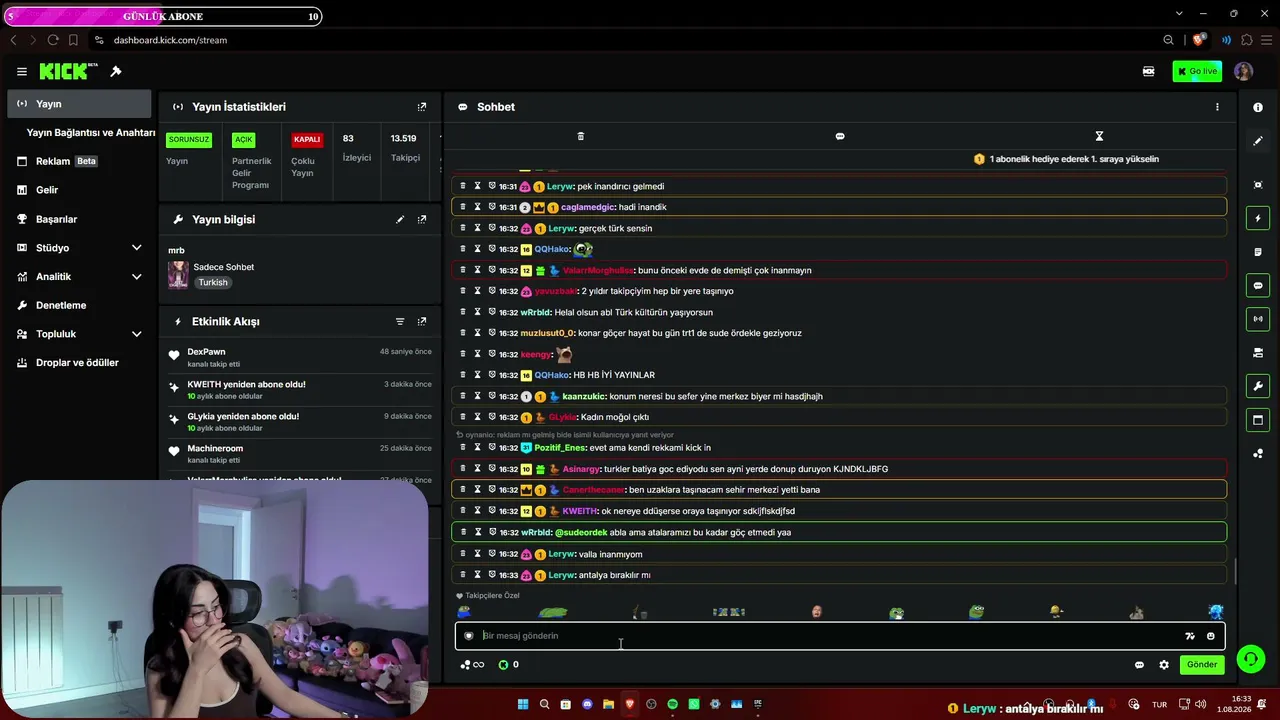Toggle the window layout right rail button

pyautogui.click(x=1258, y=420)
